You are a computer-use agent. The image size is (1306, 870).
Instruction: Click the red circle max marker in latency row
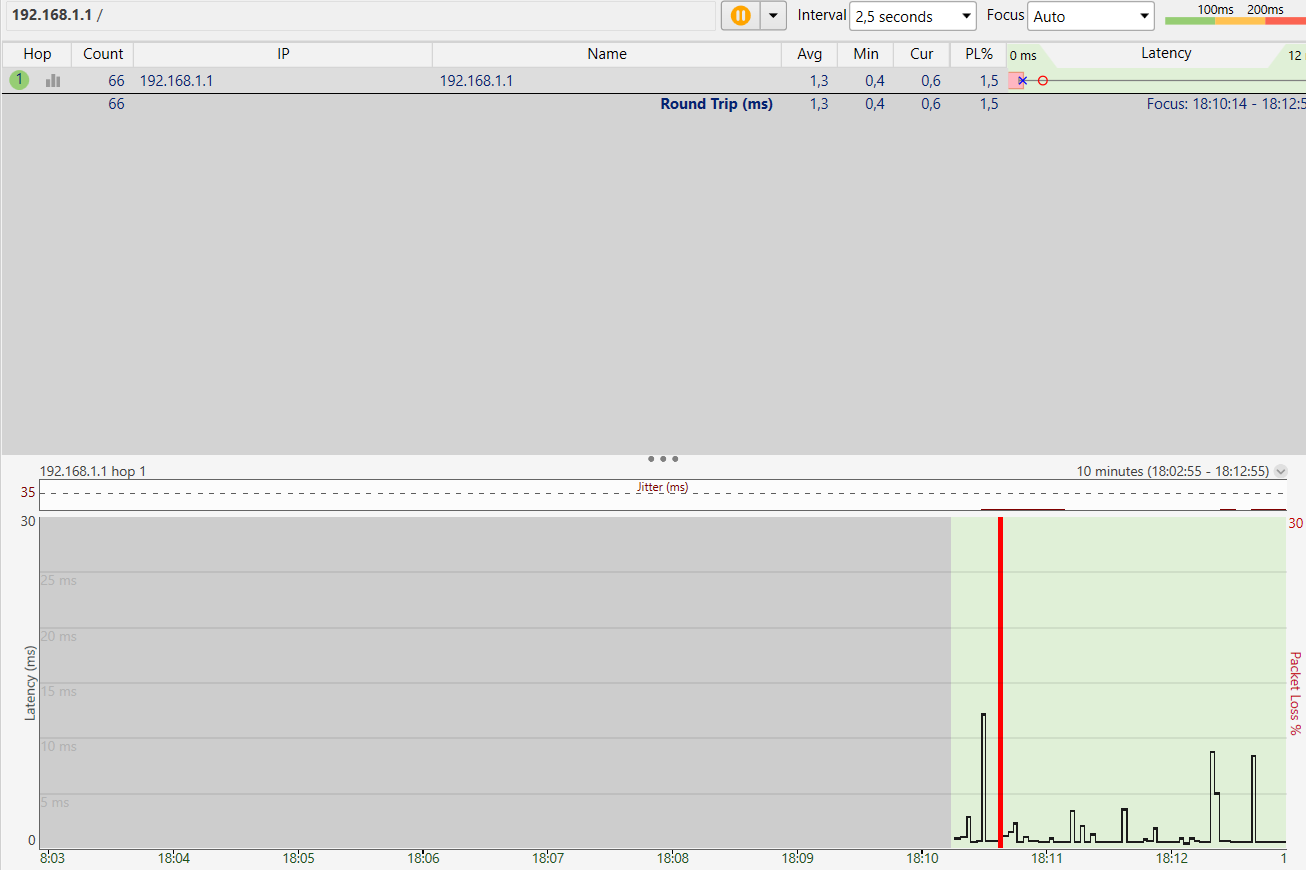click(x=1042, y=80)
